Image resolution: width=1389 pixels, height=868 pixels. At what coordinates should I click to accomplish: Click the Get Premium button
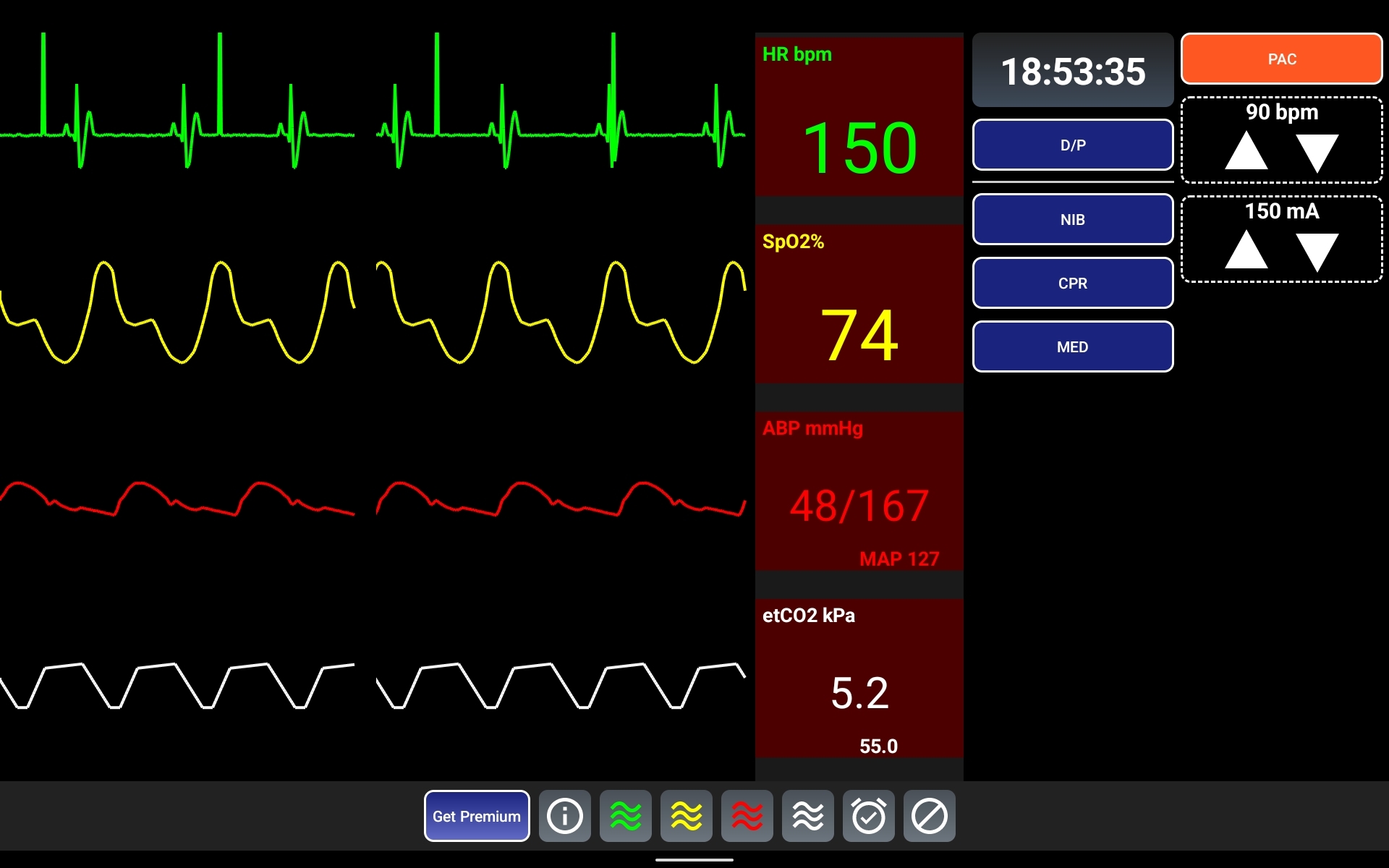477,816
